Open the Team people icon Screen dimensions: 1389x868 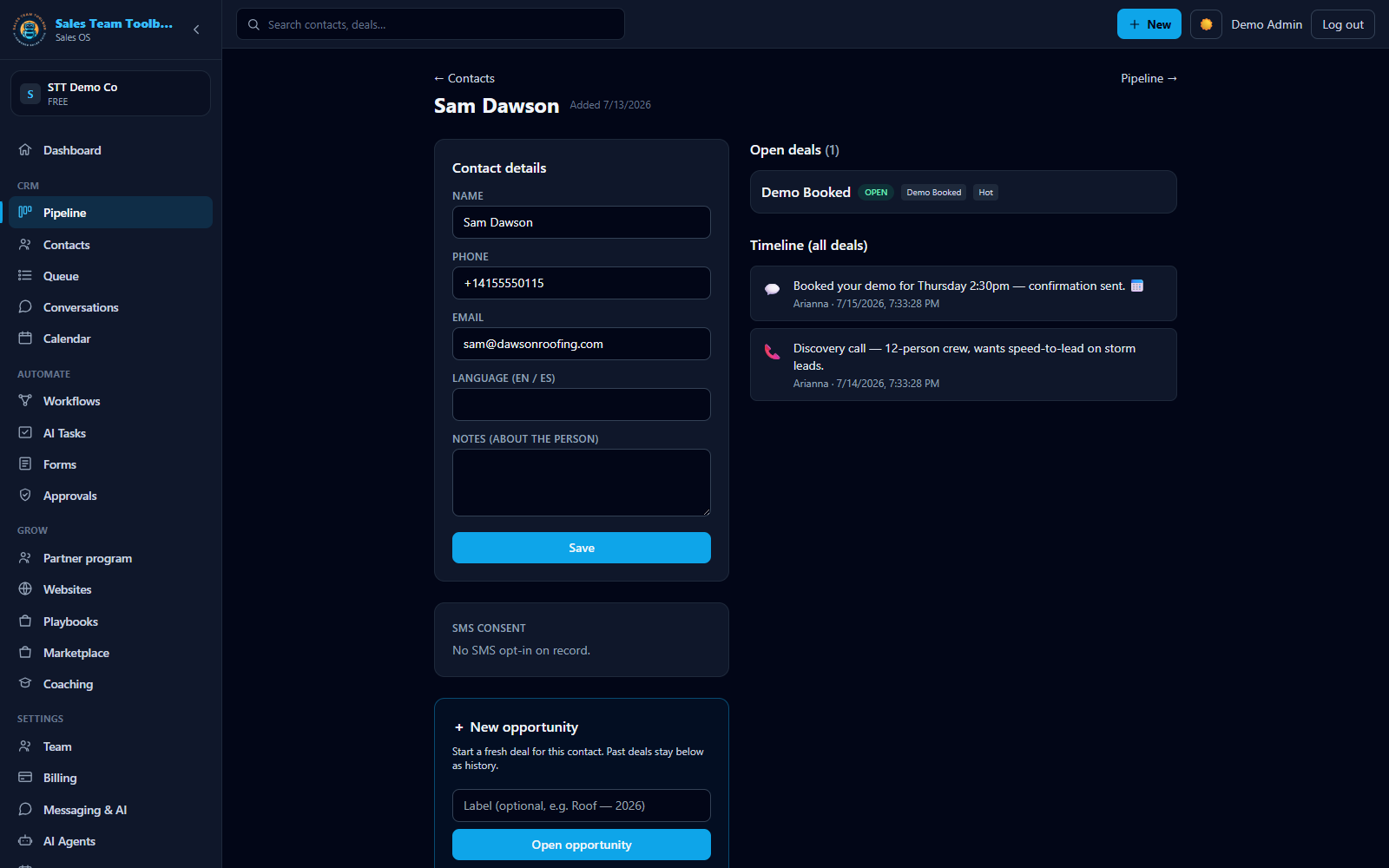tap(25, 746)
